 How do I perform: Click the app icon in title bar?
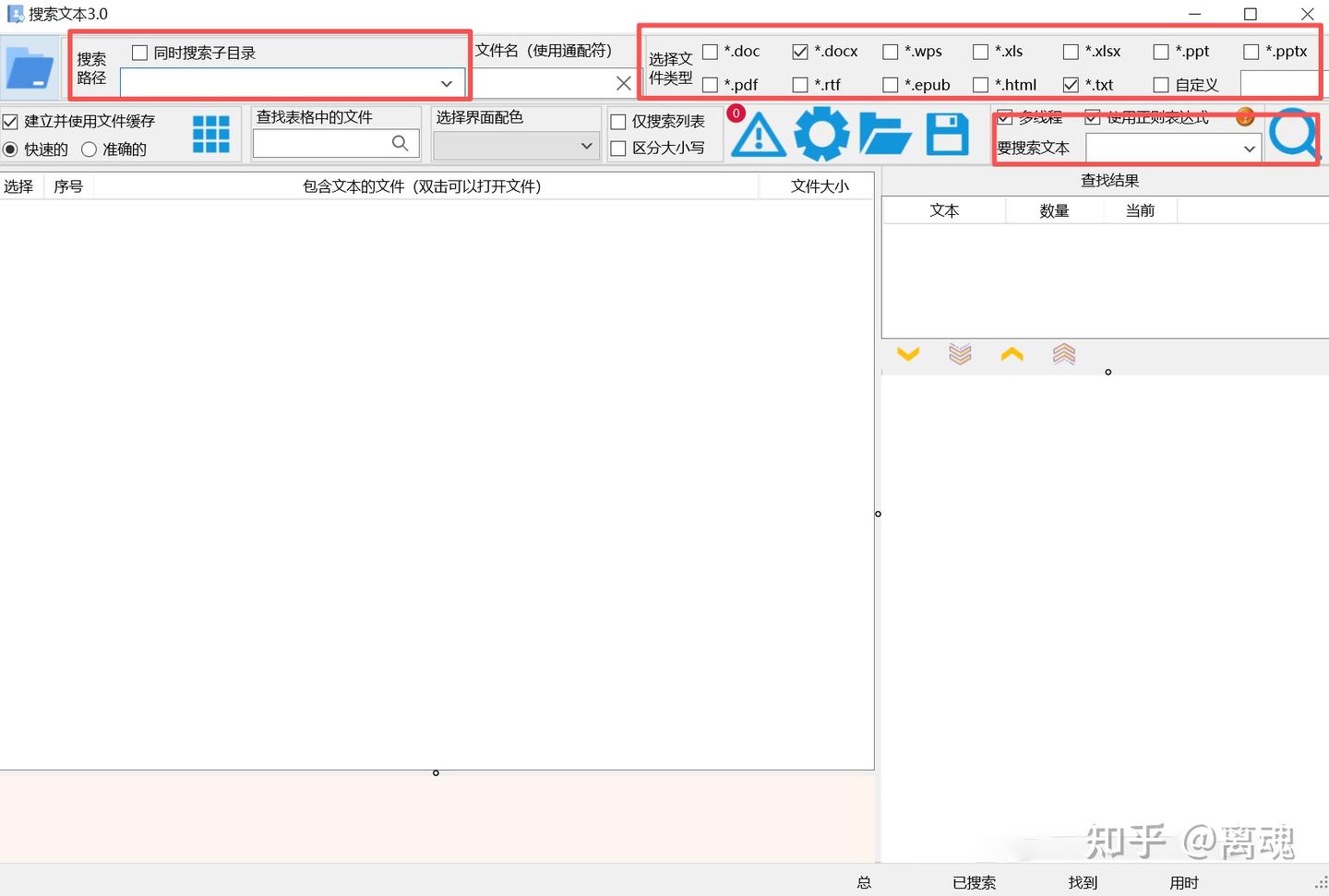(16, 14)
